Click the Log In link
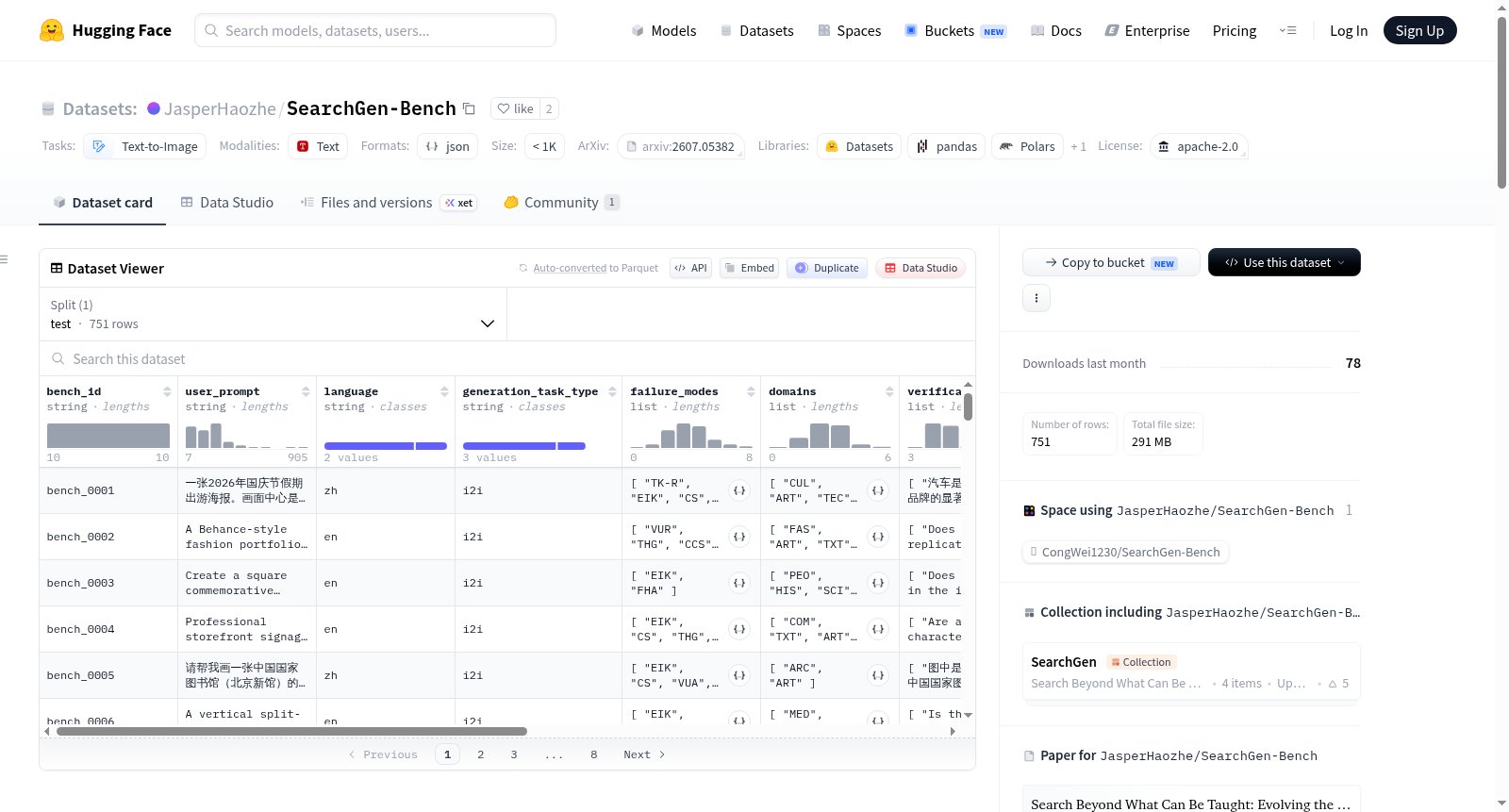Screen dimensions: 1509x812 pos(1349,30)
